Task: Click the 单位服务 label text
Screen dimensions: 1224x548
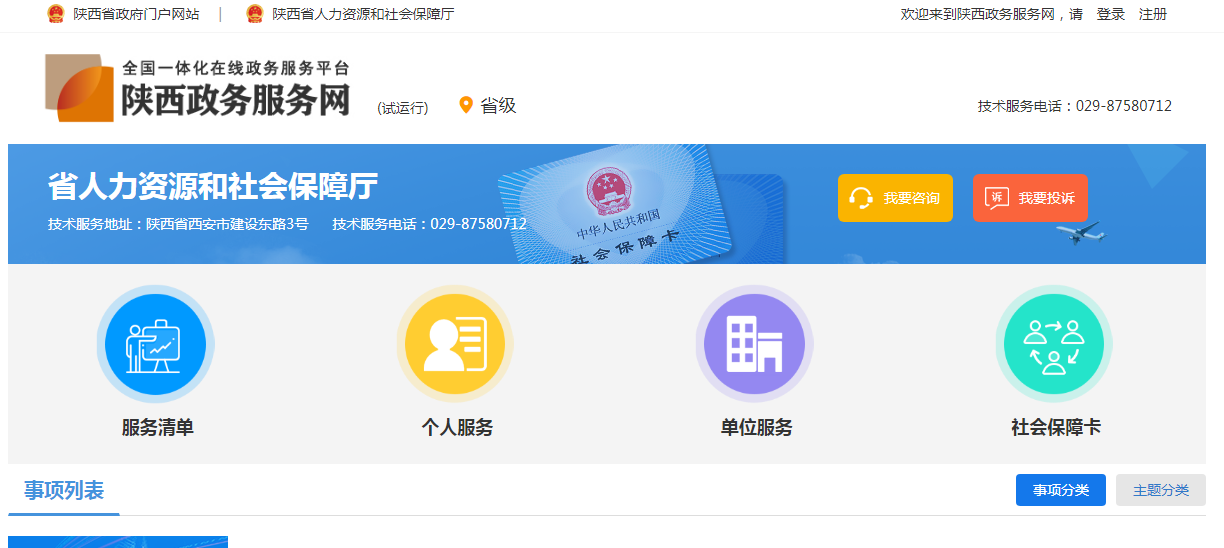Action: [x=757, y=427]
